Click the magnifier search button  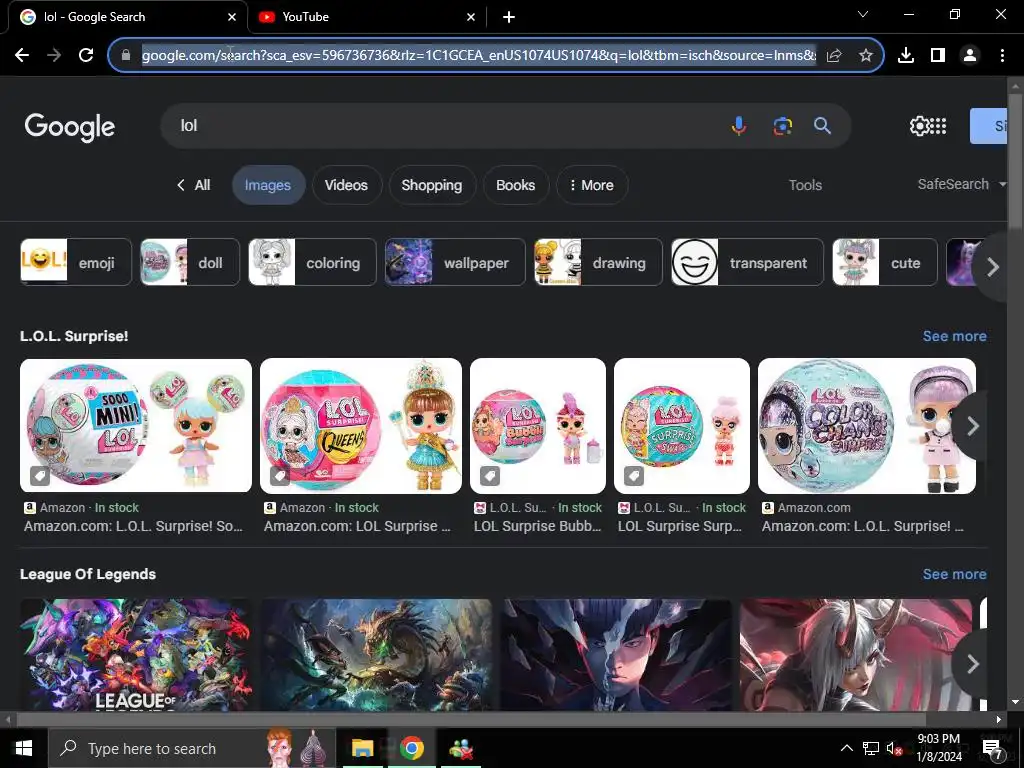(x=822, y=125)
